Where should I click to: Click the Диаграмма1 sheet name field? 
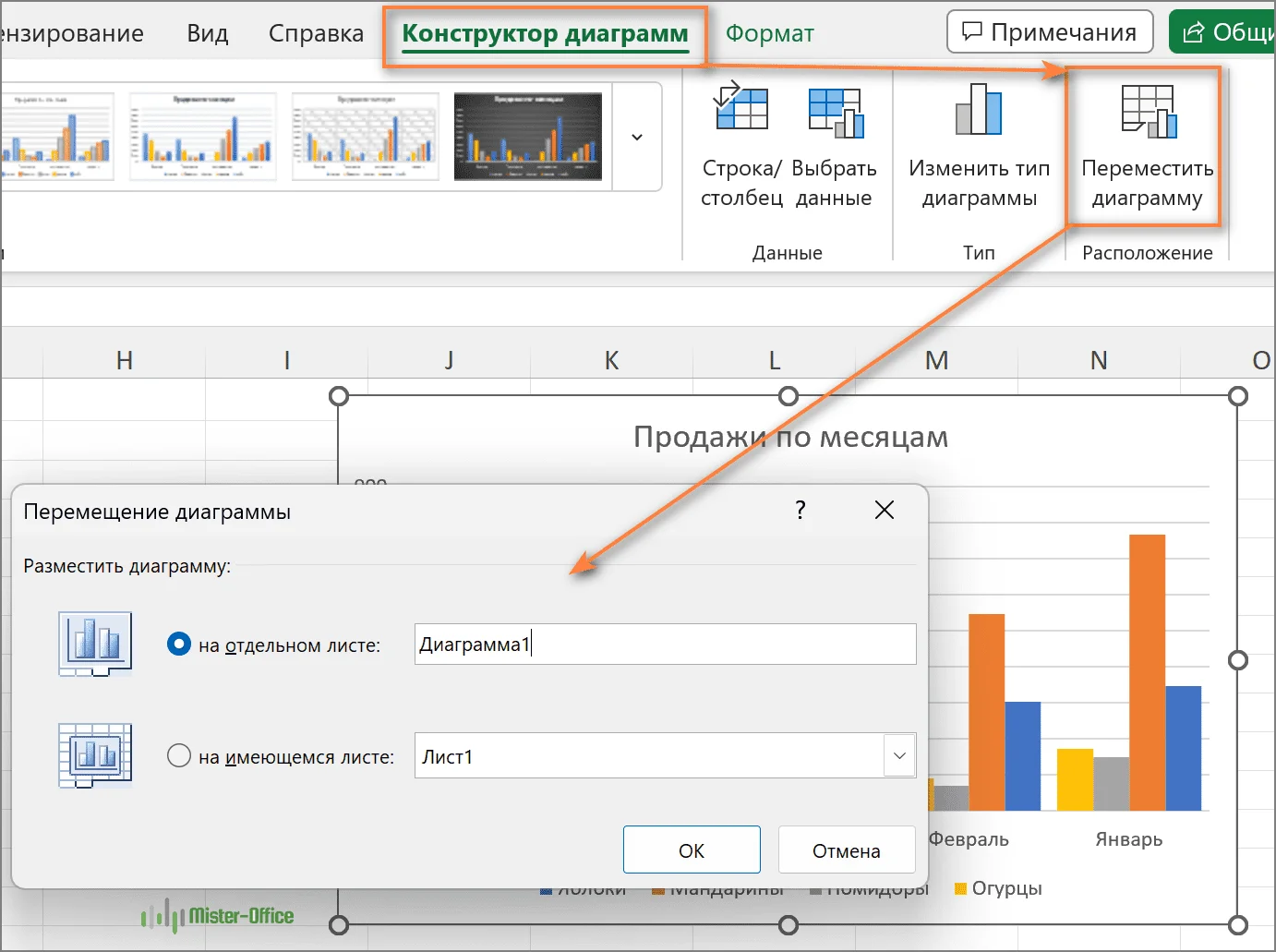[x=665, y=645]
